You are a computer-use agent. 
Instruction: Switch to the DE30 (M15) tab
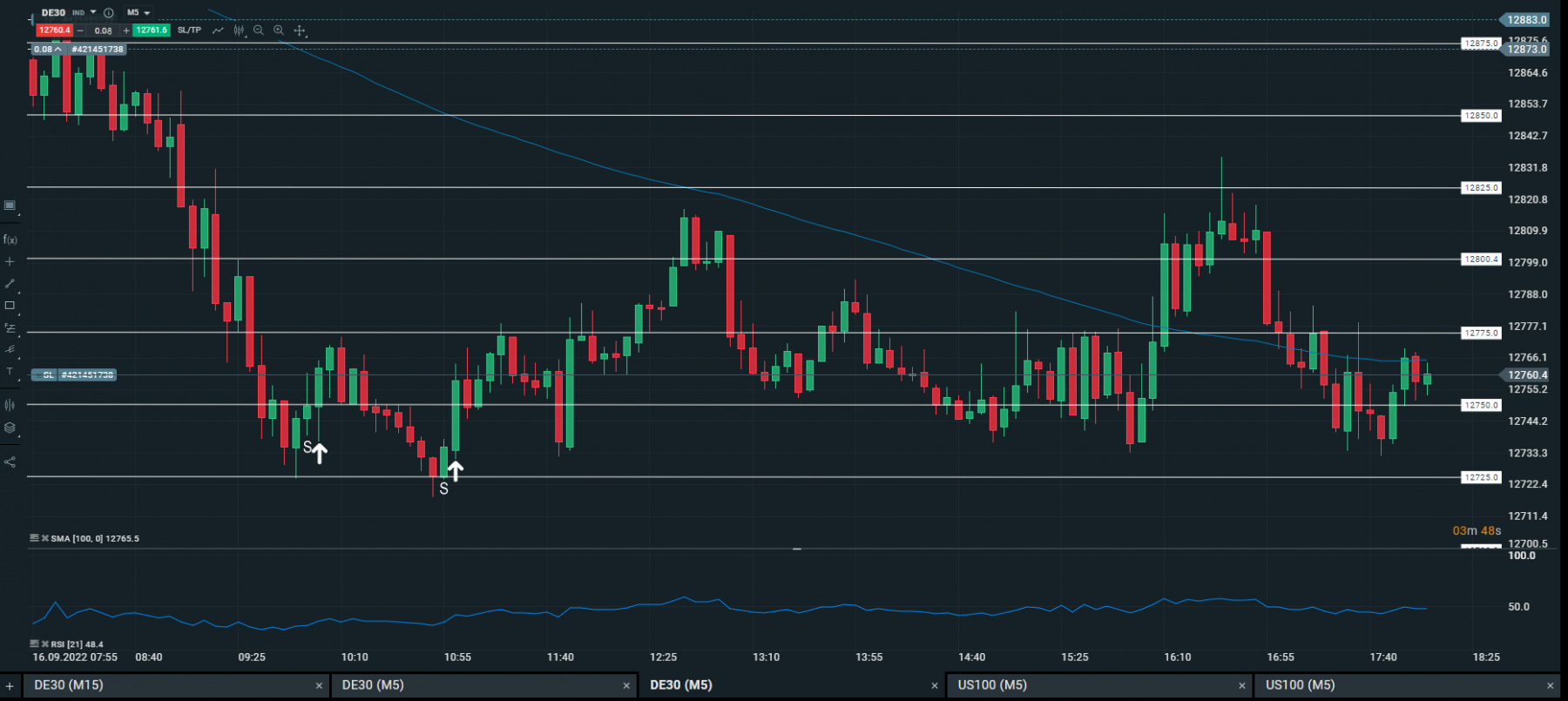point(175,685)
